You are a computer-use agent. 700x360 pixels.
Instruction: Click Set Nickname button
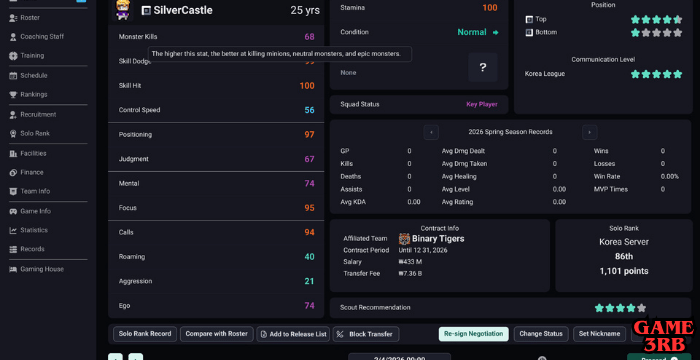tap(600, 334)
